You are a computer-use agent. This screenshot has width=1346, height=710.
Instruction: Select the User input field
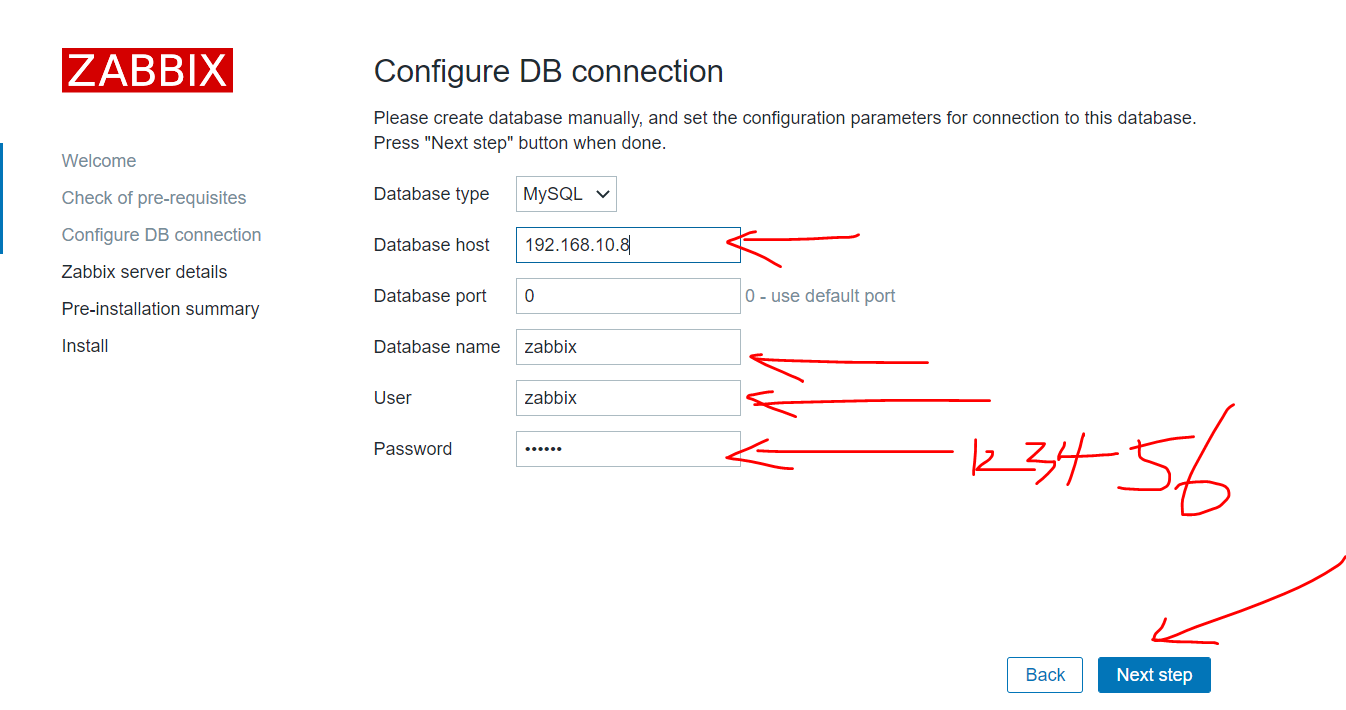coord(627,398)
